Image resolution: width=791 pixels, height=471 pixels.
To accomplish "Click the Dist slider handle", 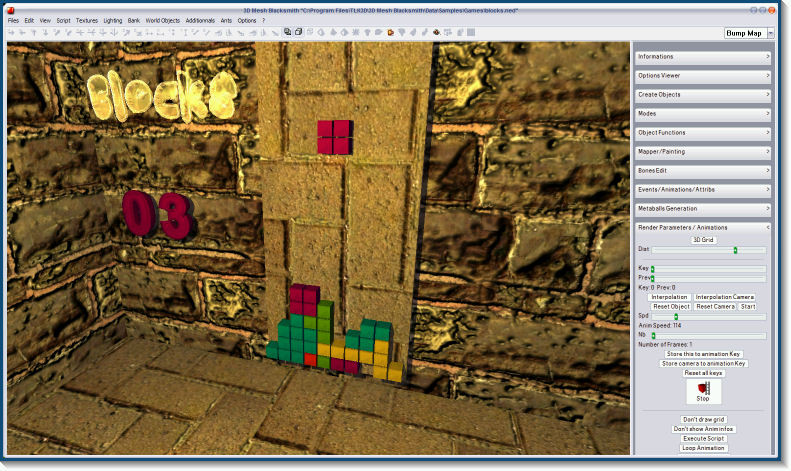I will coord(736,251).
